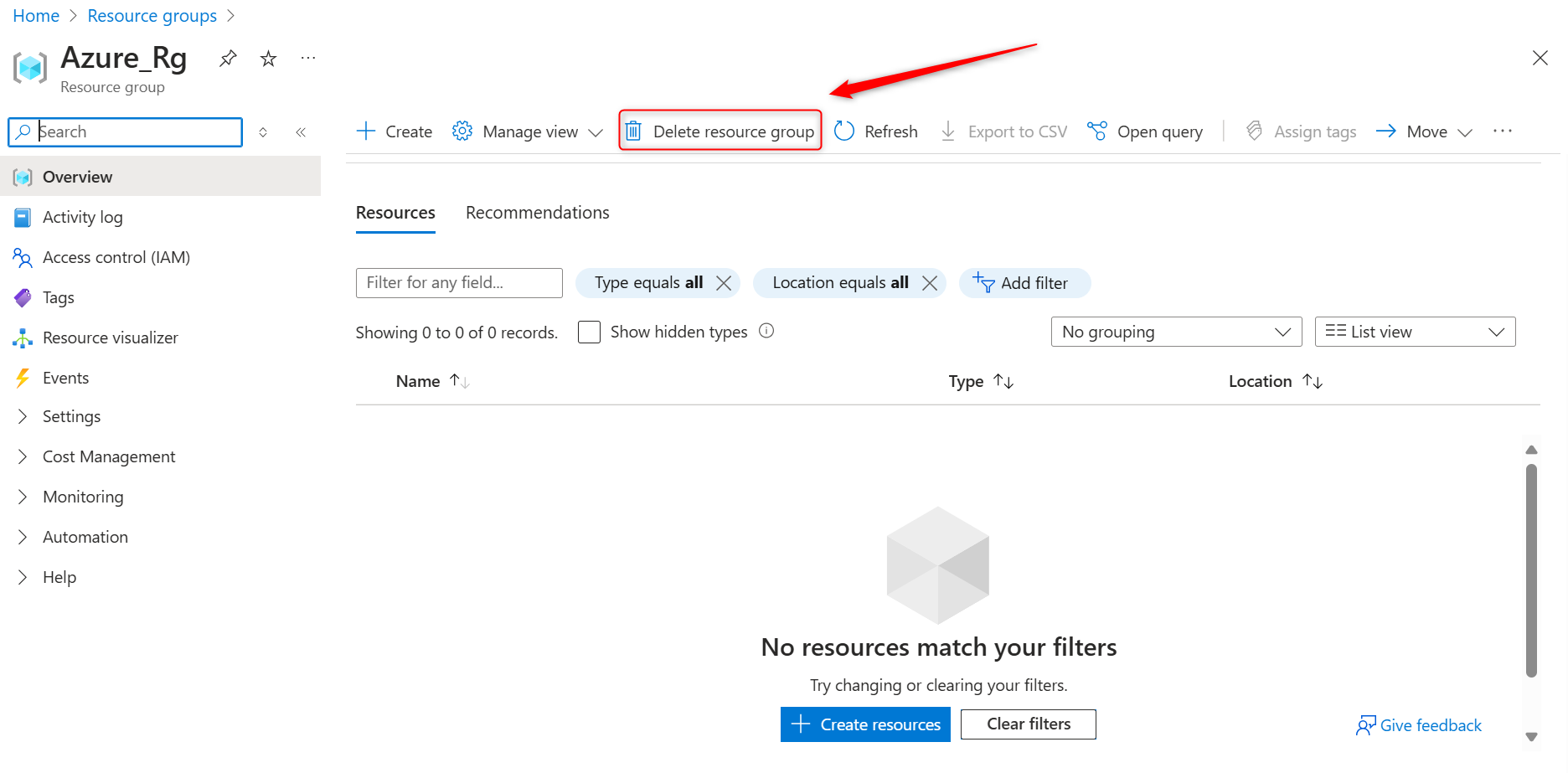Click the resource group cube icon
The height and width of the screenshot is (773, 1568).
pos(30,67)
